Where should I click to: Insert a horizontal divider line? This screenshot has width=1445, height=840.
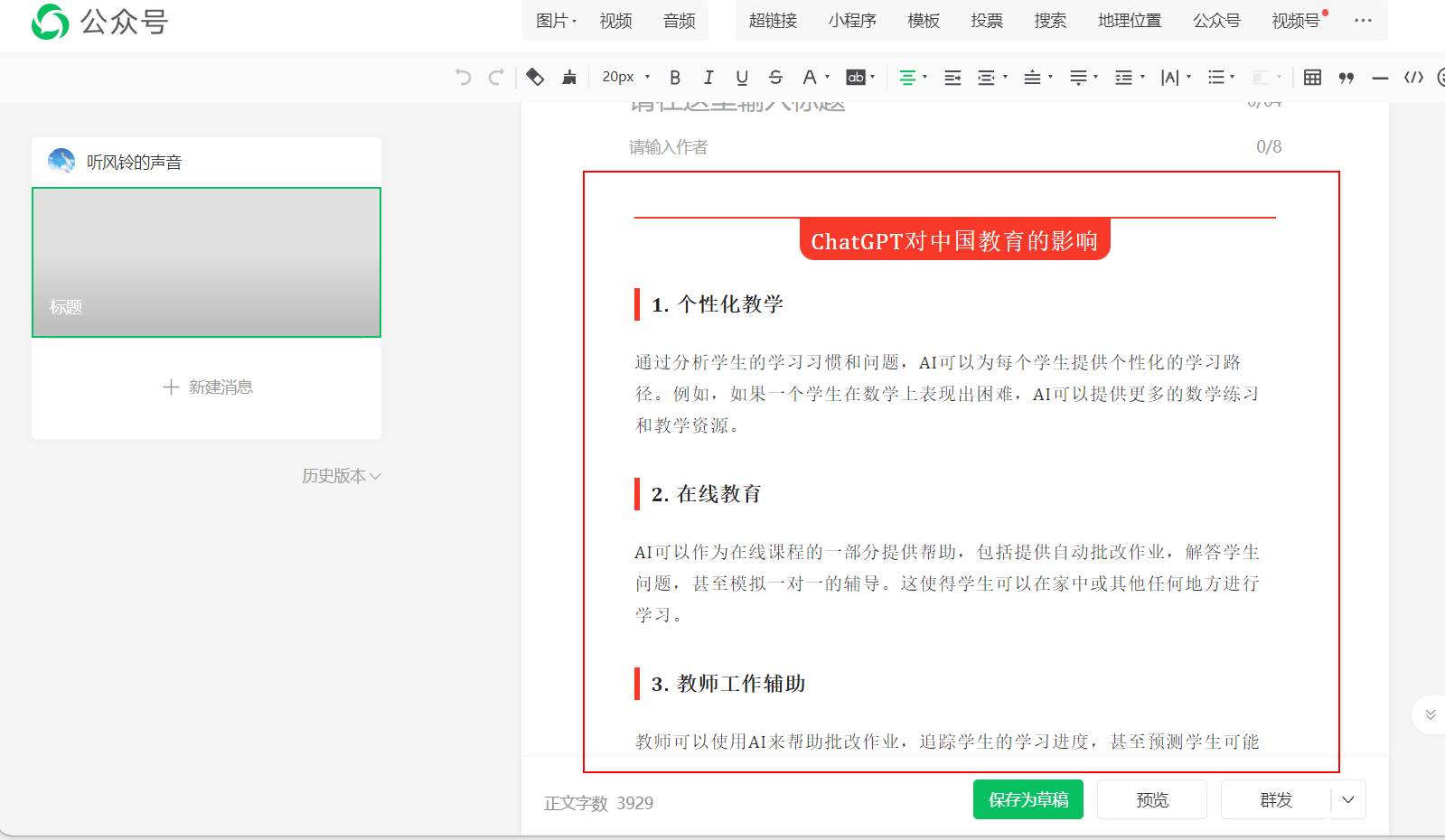tap(1380, 79)
